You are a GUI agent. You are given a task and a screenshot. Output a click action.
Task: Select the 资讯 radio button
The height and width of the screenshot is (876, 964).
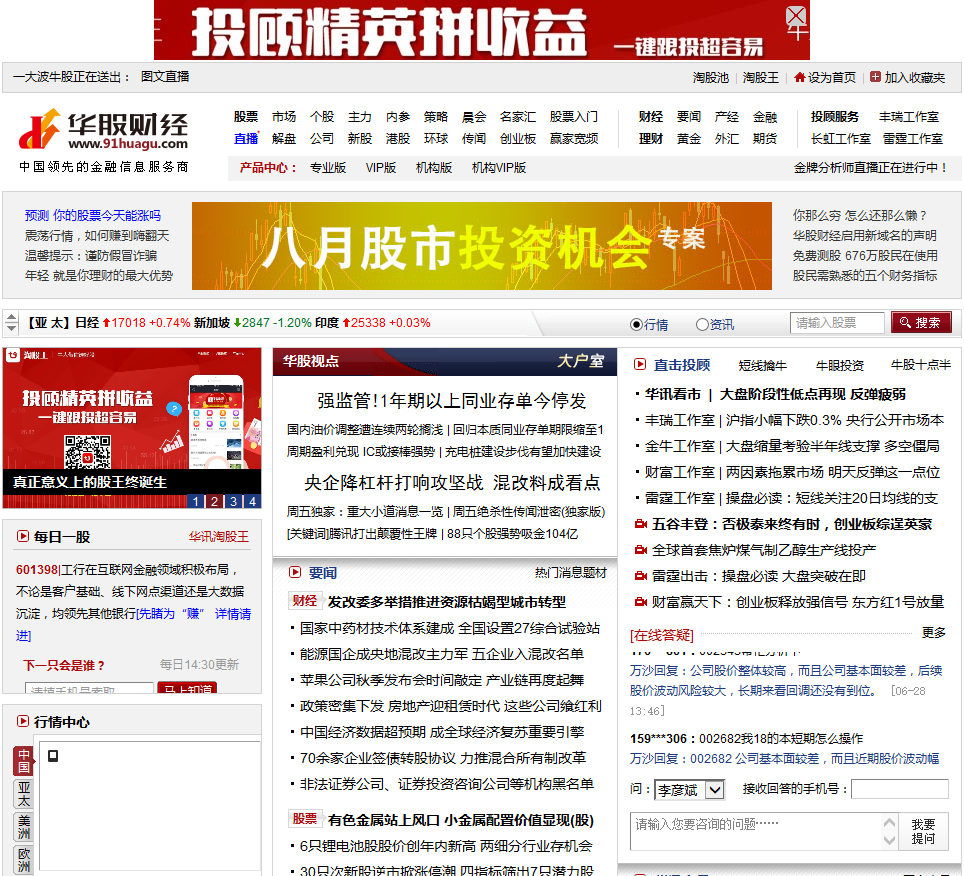(x=701, y=325)
